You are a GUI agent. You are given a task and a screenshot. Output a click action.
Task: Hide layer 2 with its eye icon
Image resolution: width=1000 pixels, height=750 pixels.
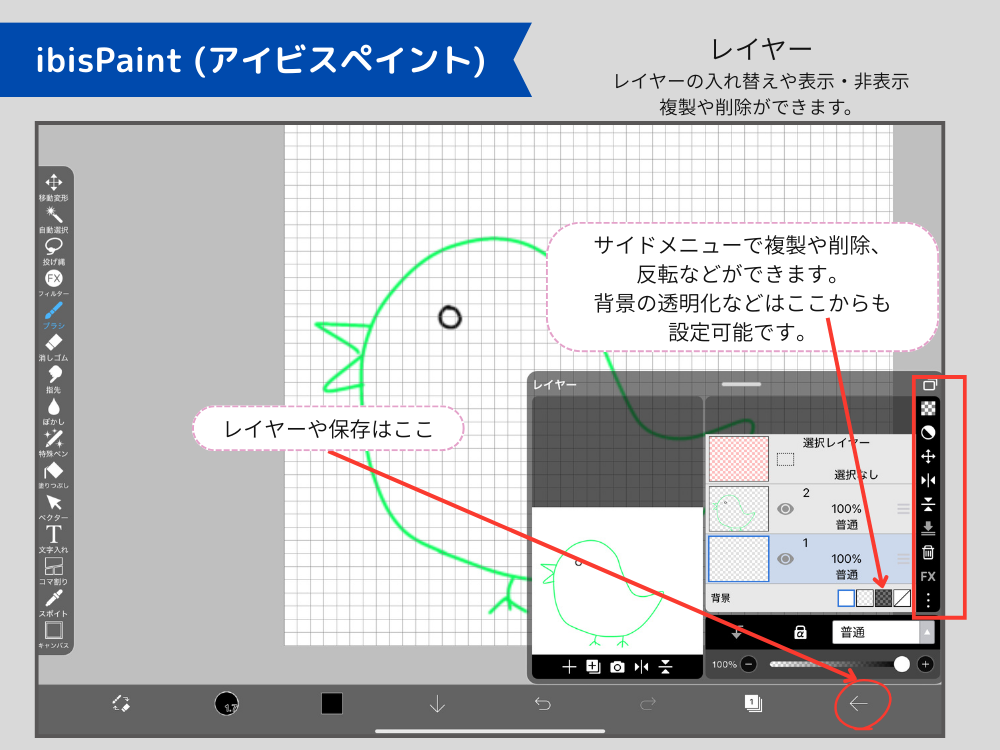click(x=786, y=509)
